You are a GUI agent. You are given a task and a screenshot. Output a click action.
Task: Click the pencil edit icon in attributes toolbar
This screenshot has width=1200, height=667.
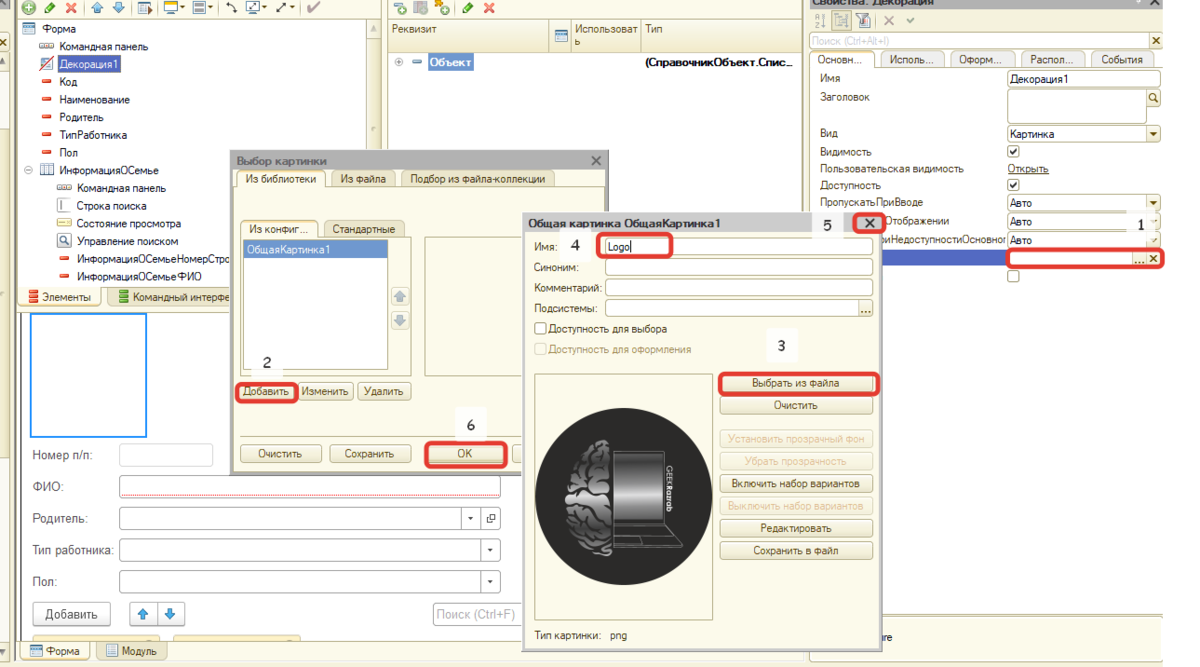coord(467,8)
